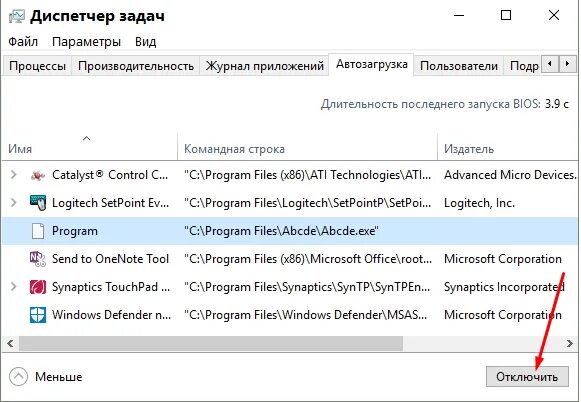This screenshot has width=581, height=402.
Task: Click the blank file icon beside Program
Action: click(38, 231)
